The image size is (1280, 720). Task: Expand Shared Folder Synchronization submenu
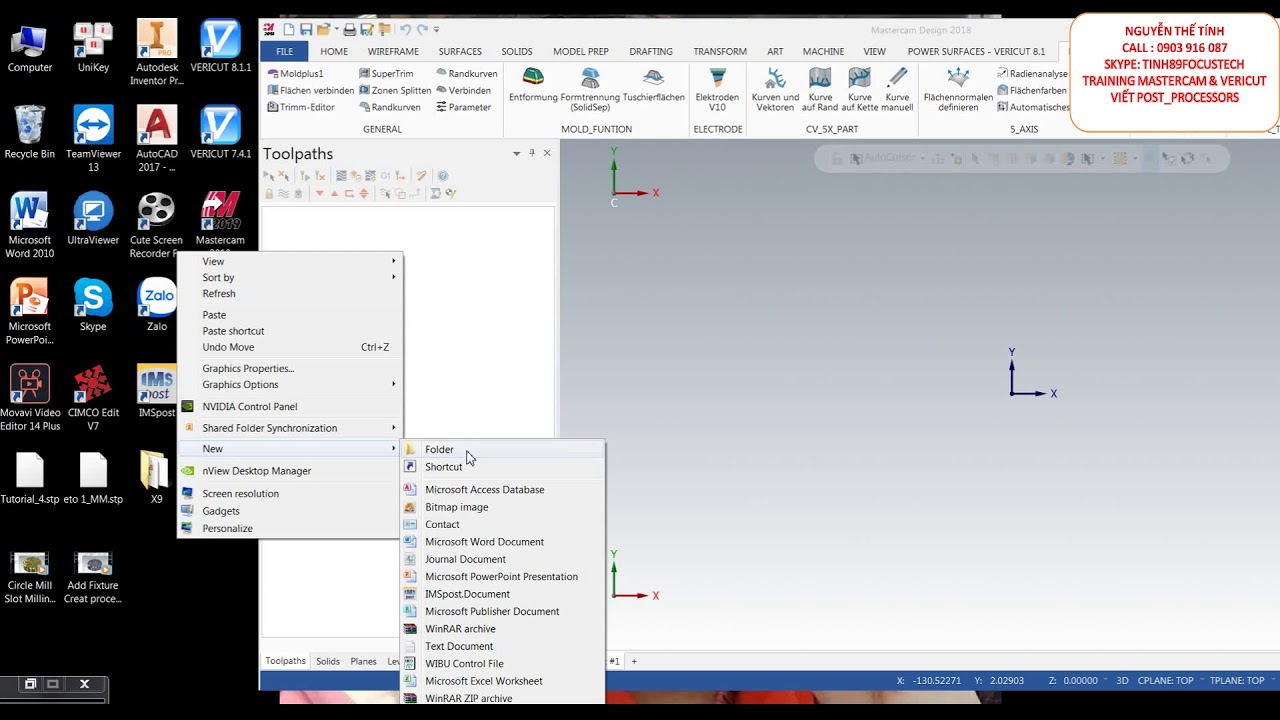(290, 428)
